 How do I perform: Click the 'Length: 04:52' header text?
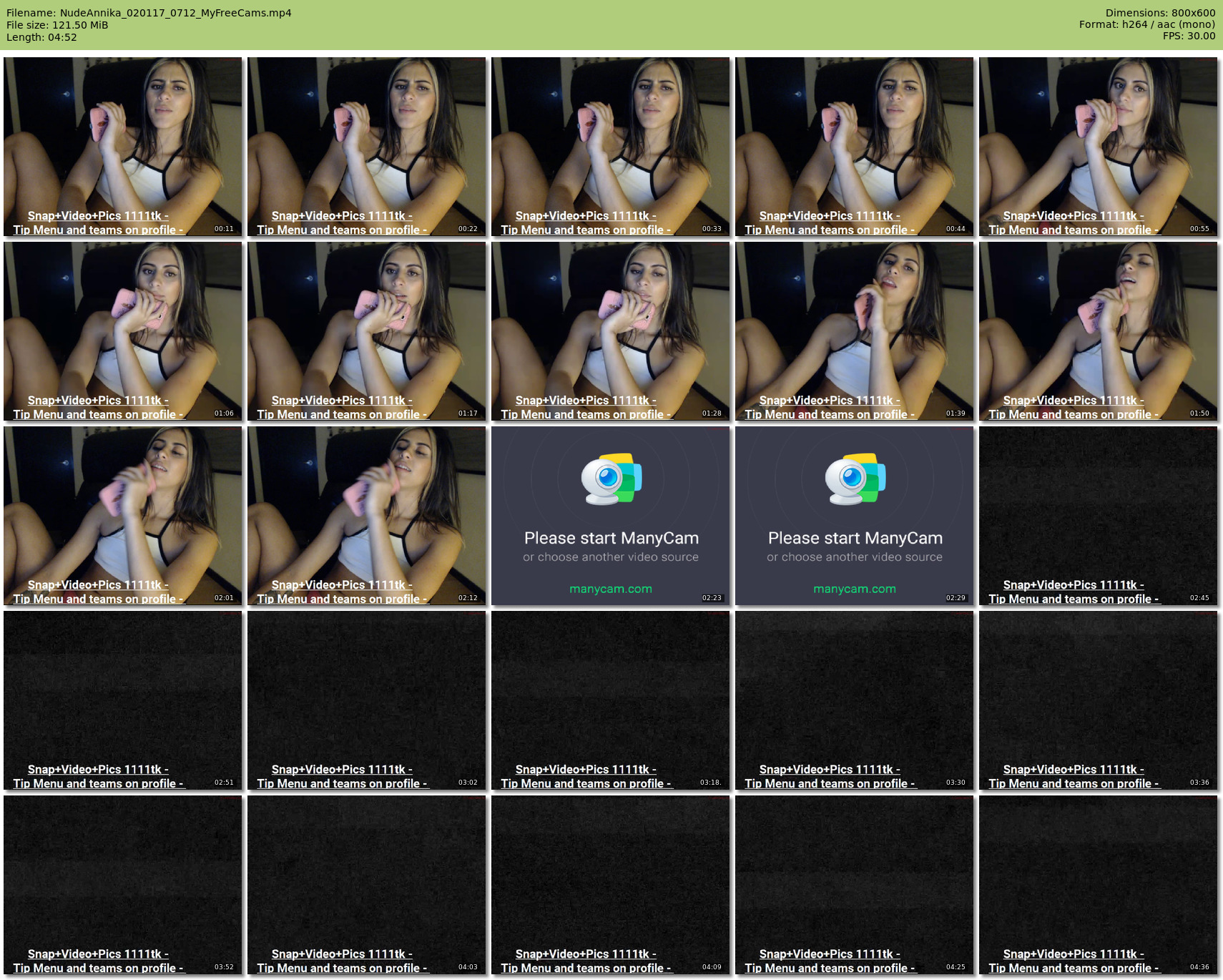[x=41, y=37]
